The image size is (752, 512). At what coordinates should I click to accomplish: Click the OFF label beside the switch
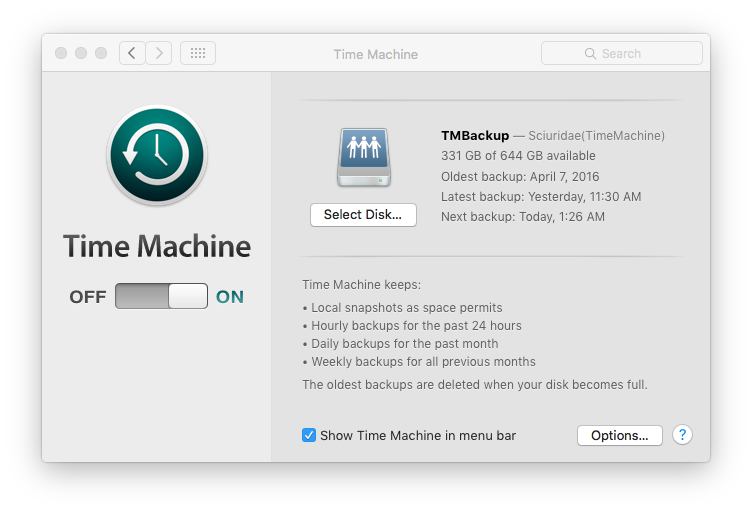(x=87, y=297)
